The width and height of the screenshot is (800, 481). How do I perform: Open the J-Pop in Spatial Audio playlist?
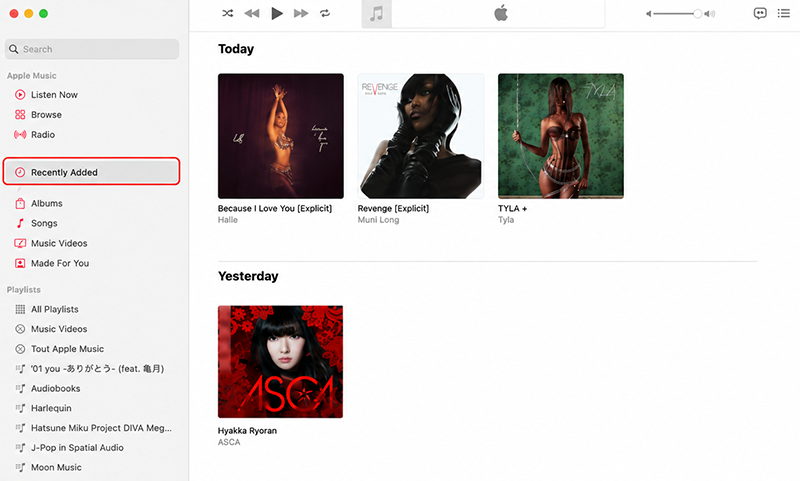point(77,447)
